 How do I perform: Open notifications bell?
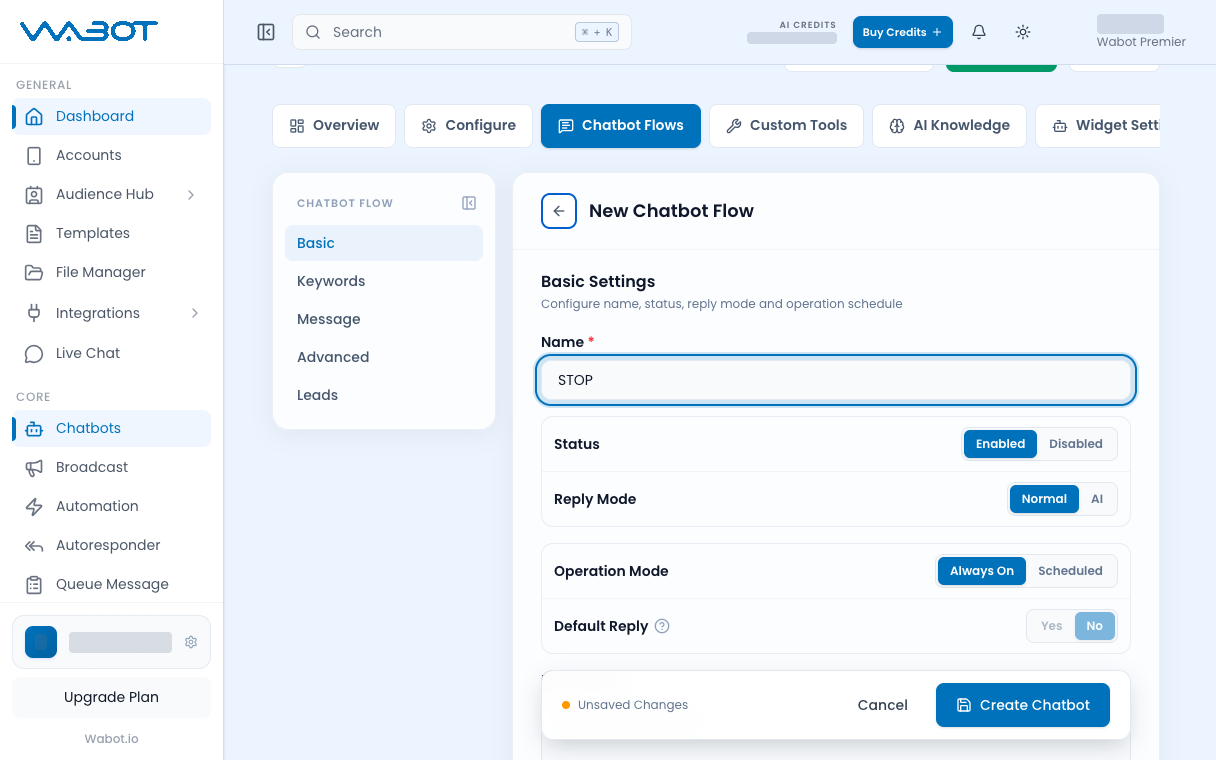pyautogui.click(x=979, y=32)
